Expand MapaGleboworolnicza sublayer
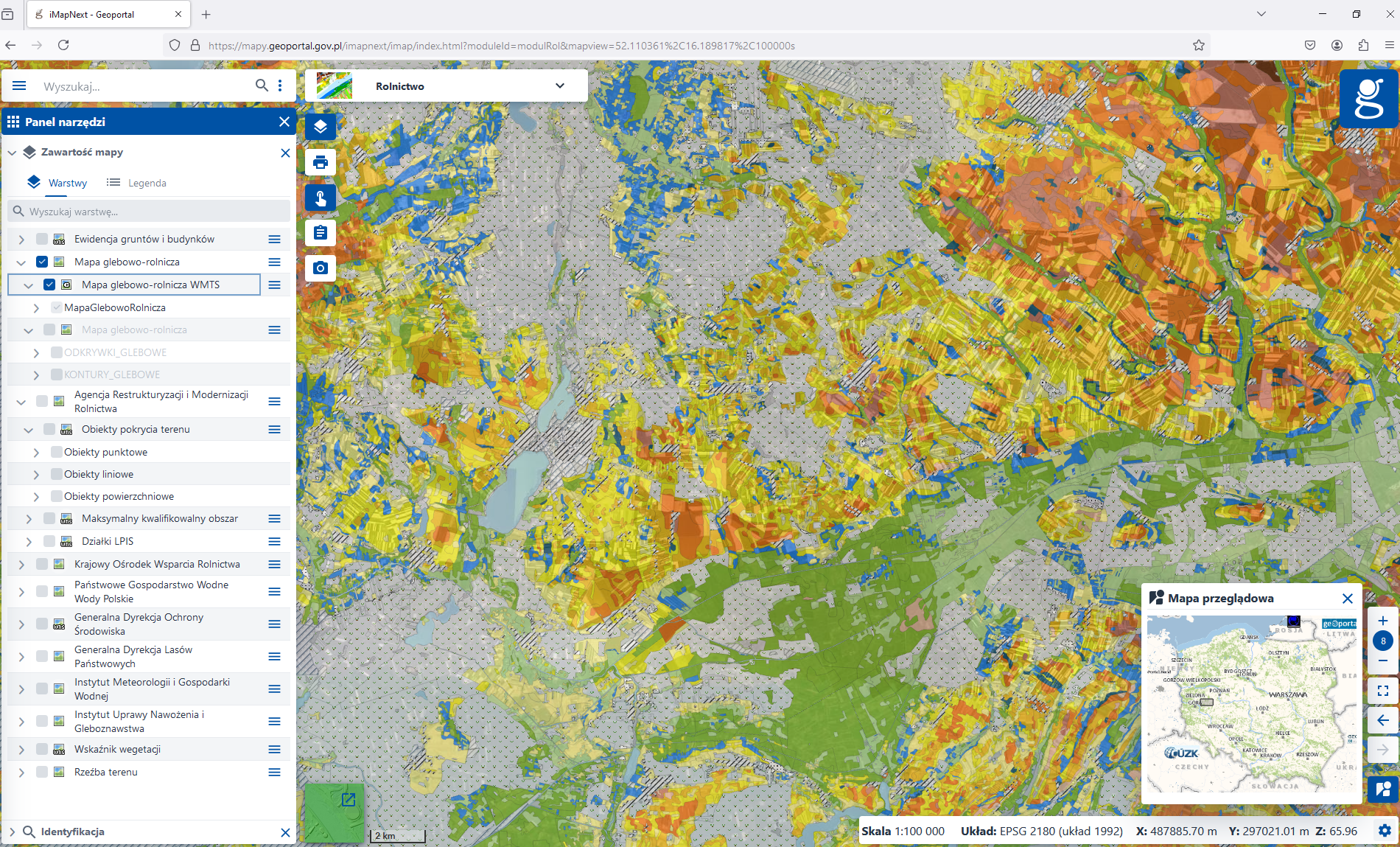 (x=36, y=308)
